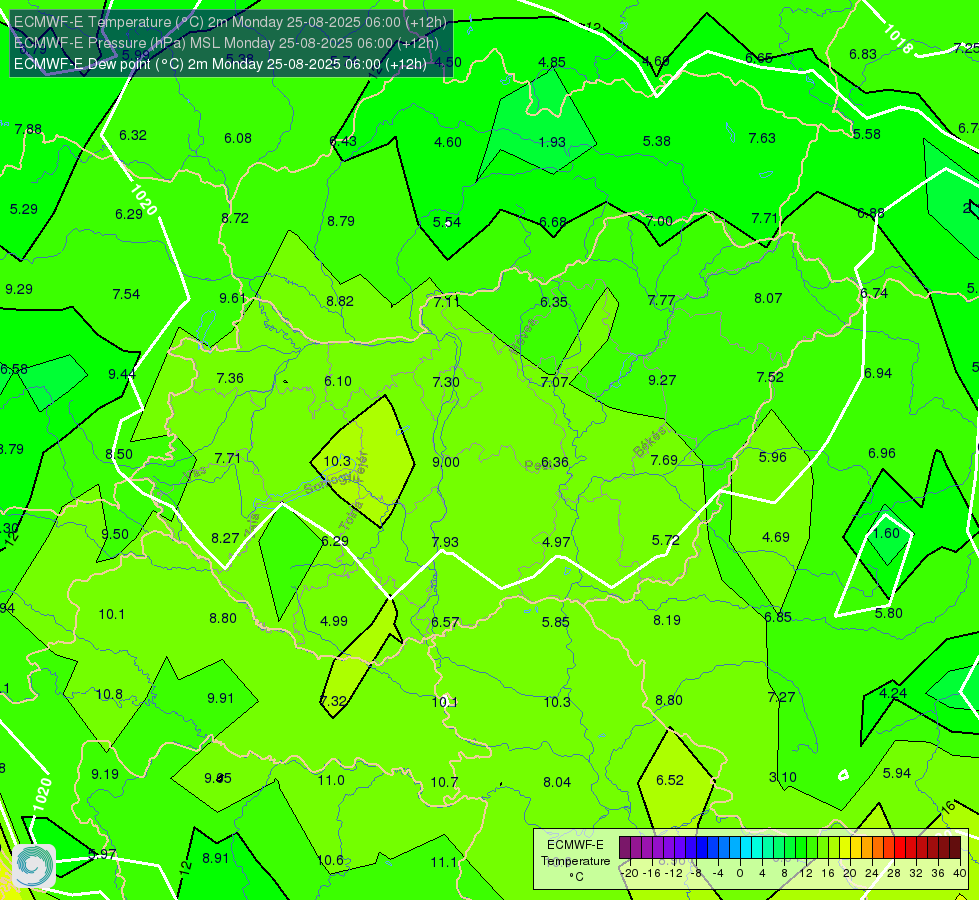Click the temperature value 5.54

pos(447,222)
